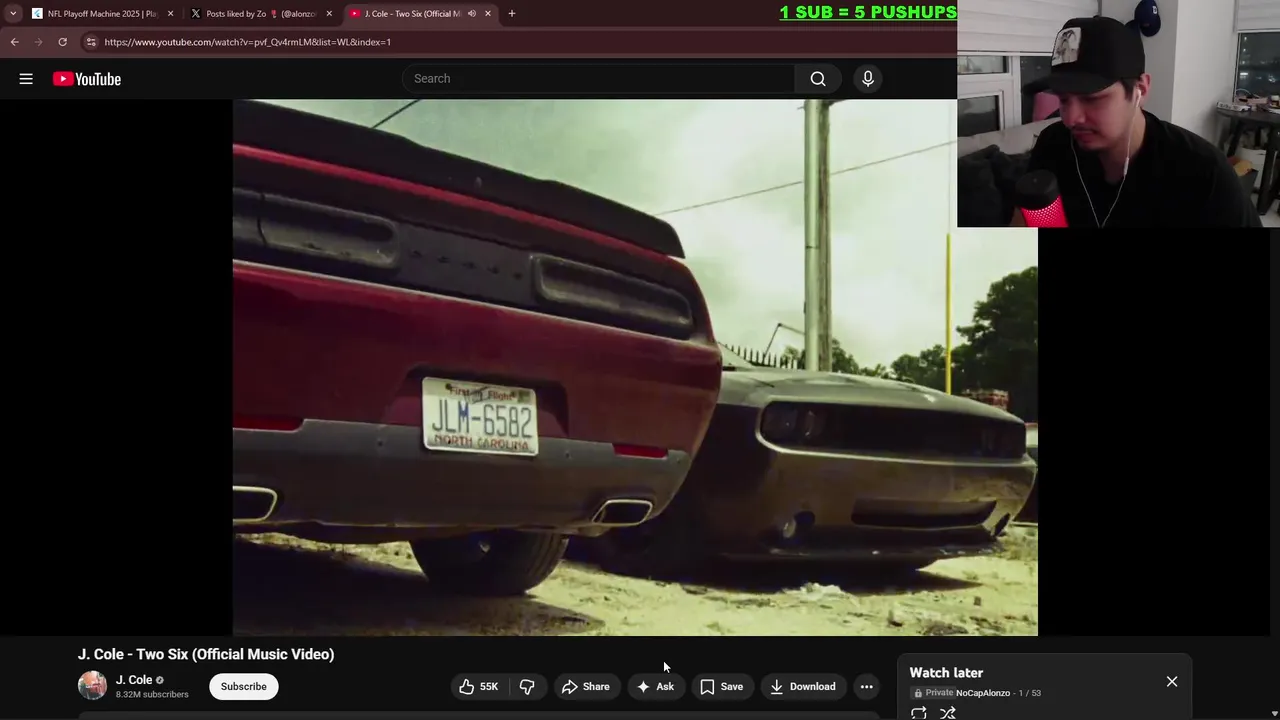This screenshot has height=720, width=1280.
Task: Share the Two Six video
Action: point(586,687)
